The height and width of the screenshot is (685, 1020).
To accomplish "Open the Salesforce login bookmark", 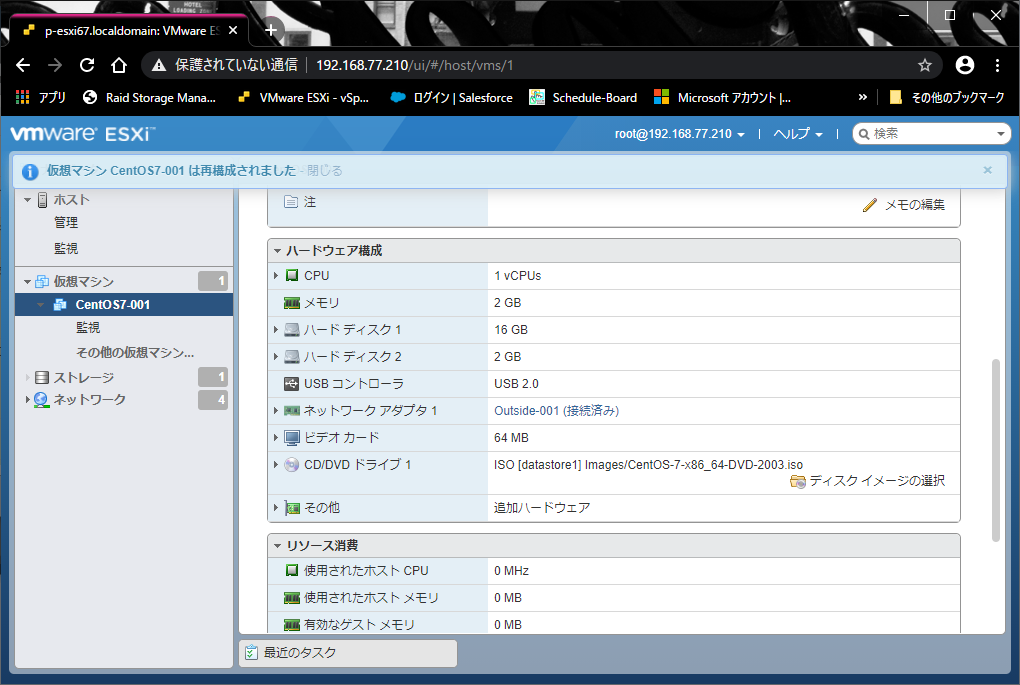I will pos(451,98).
